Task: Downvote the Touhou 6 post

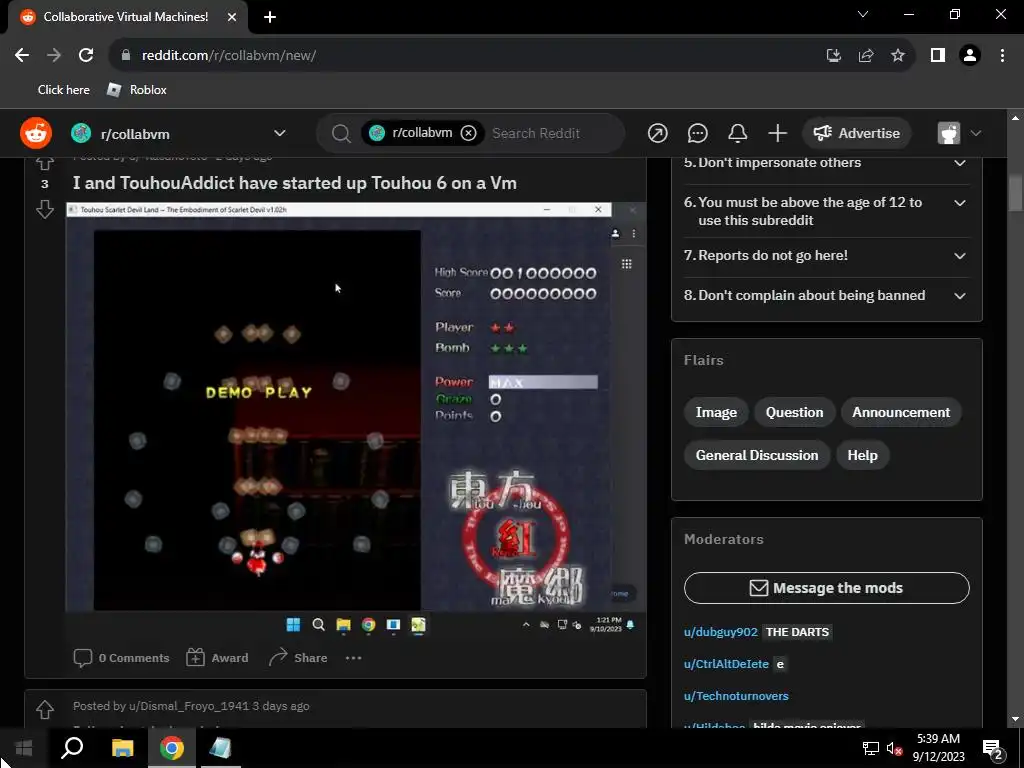Action: tap(44, 209)
